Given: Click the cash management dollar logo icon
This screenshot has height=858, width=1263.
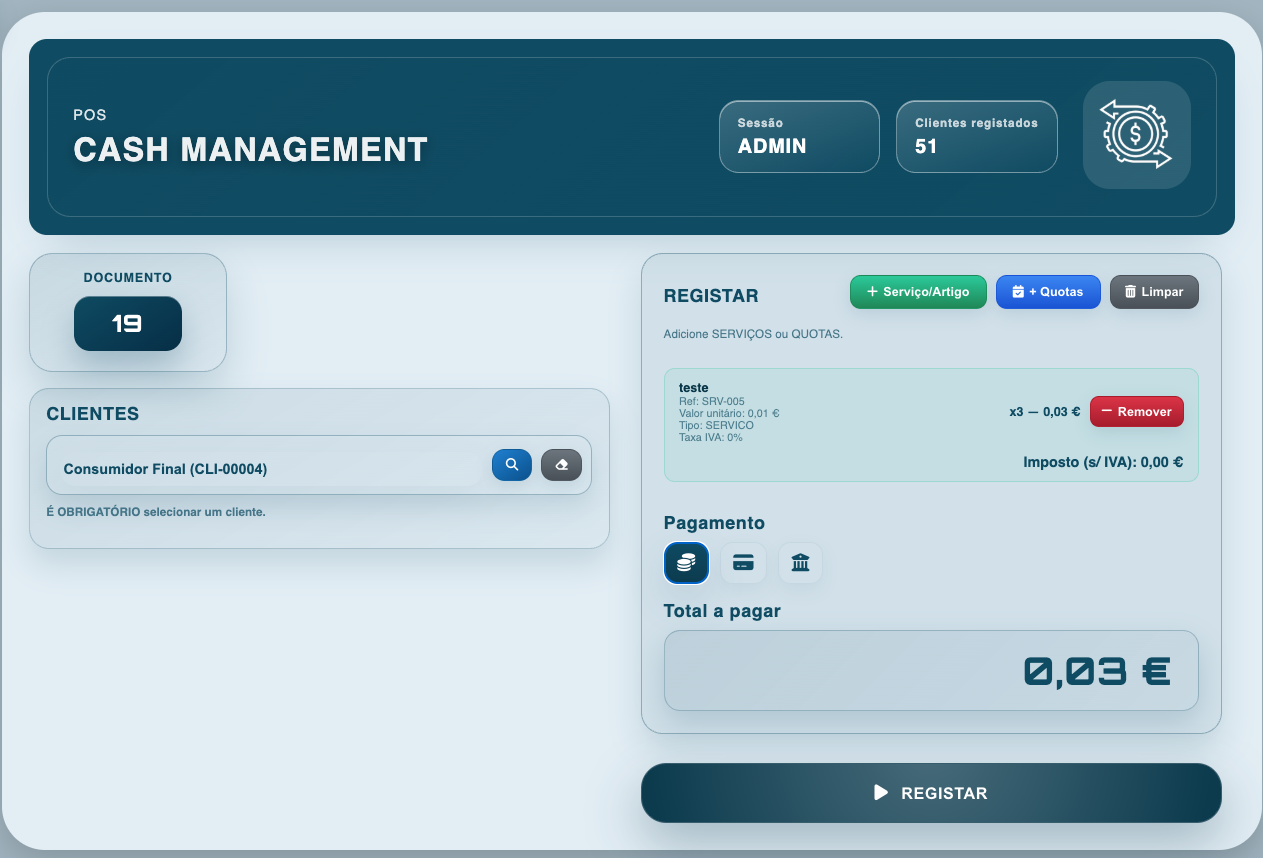Looking at the screenshot, I should pos(1136,135).
